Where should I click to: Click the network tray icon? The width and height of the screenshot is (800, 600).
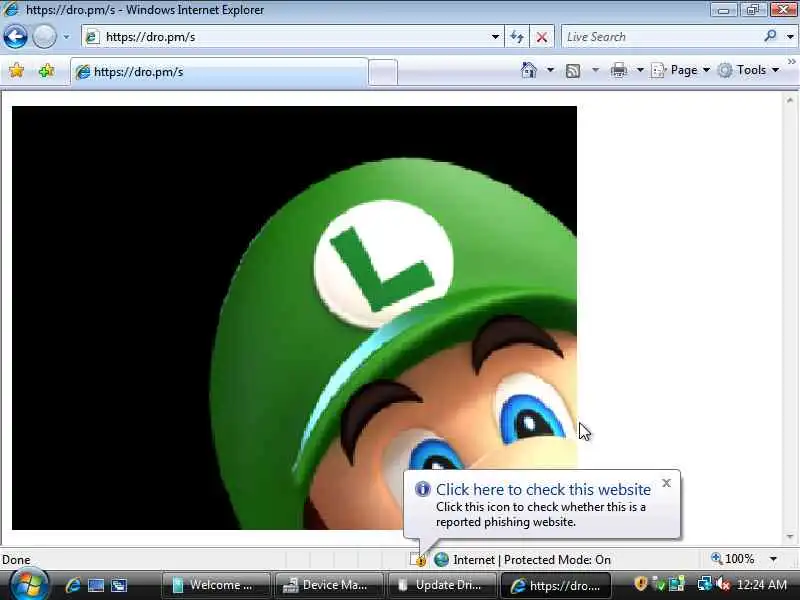(705, 584)
